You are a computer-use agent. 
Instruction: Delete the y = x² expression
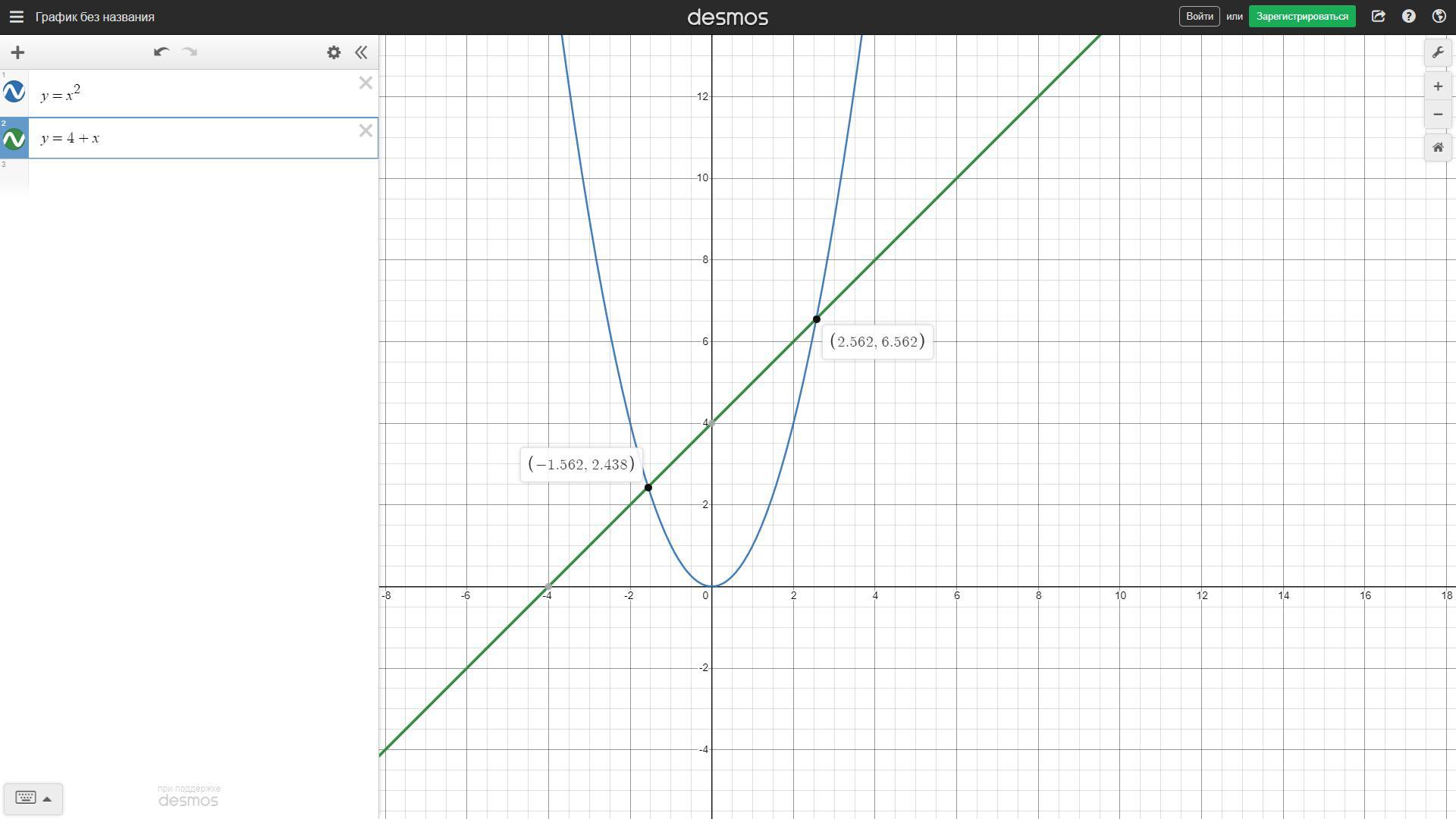[x=366, y=83]
